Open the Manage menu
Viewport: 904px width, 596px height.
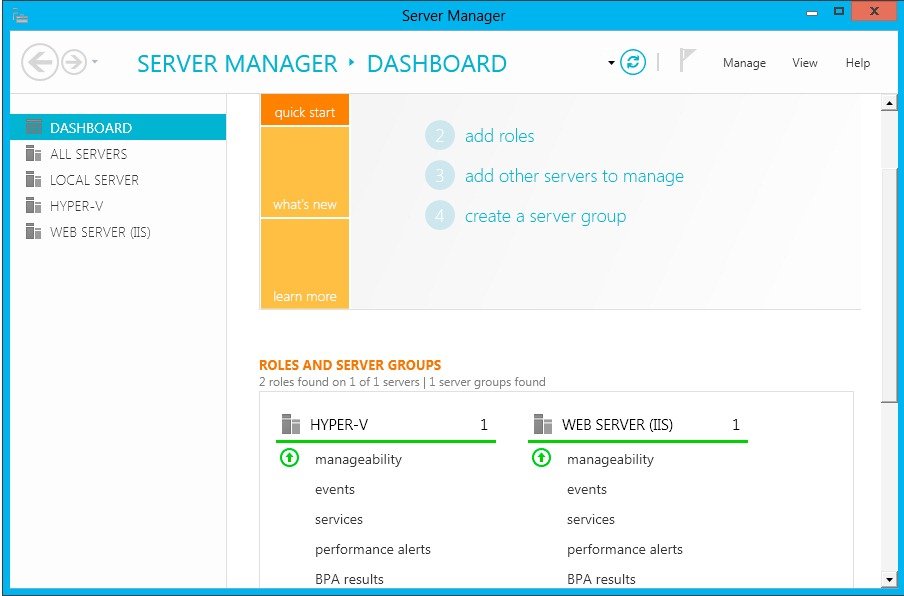744,63
